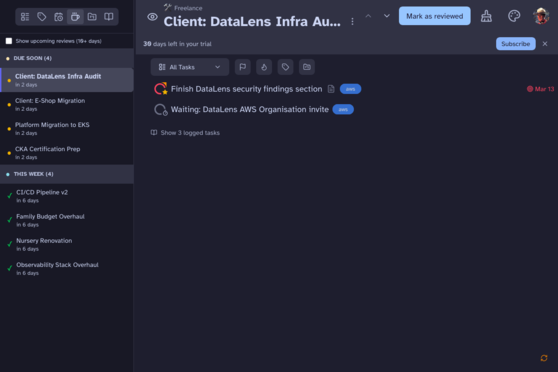Select Family Budget Overhaul project
This screenshot has width=558, height=372.
pyautogui.click(x=67, y=220)
